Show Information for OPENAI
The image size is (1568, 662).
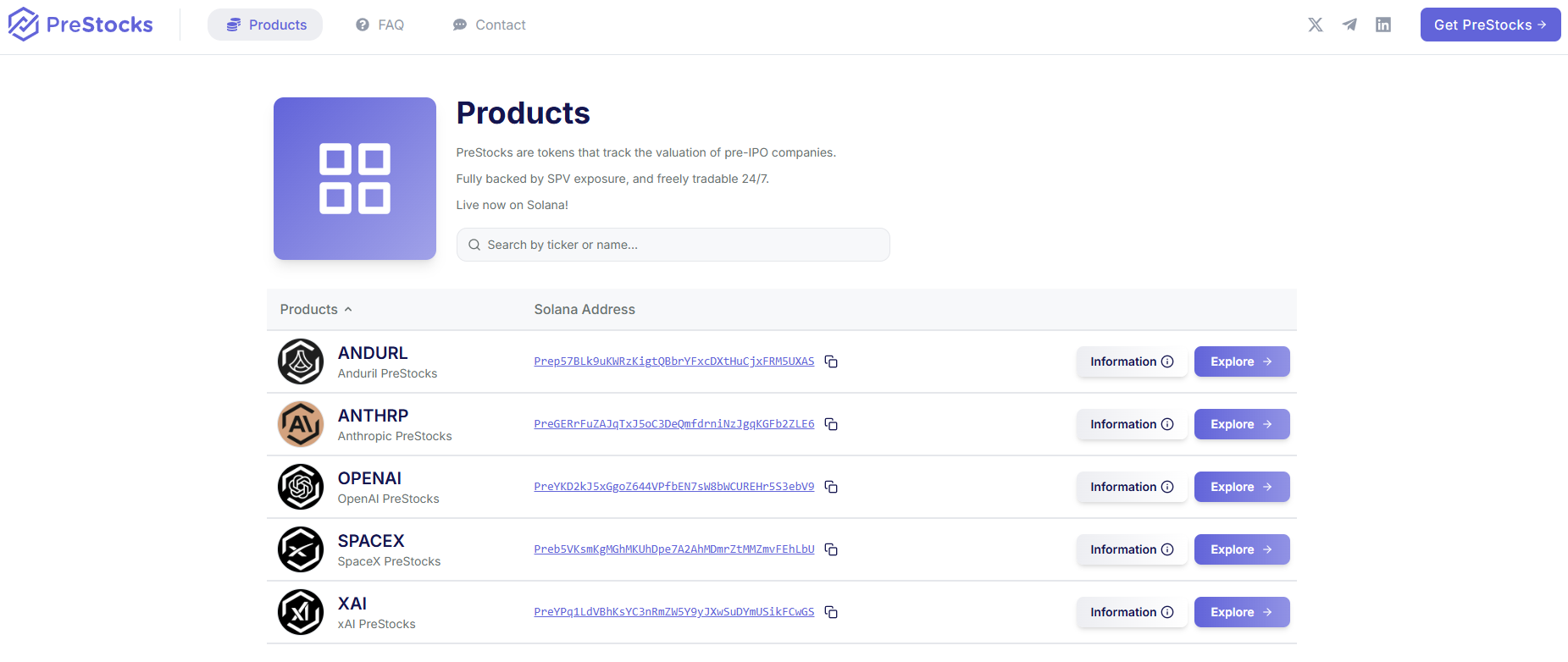tap(1131, 487)
